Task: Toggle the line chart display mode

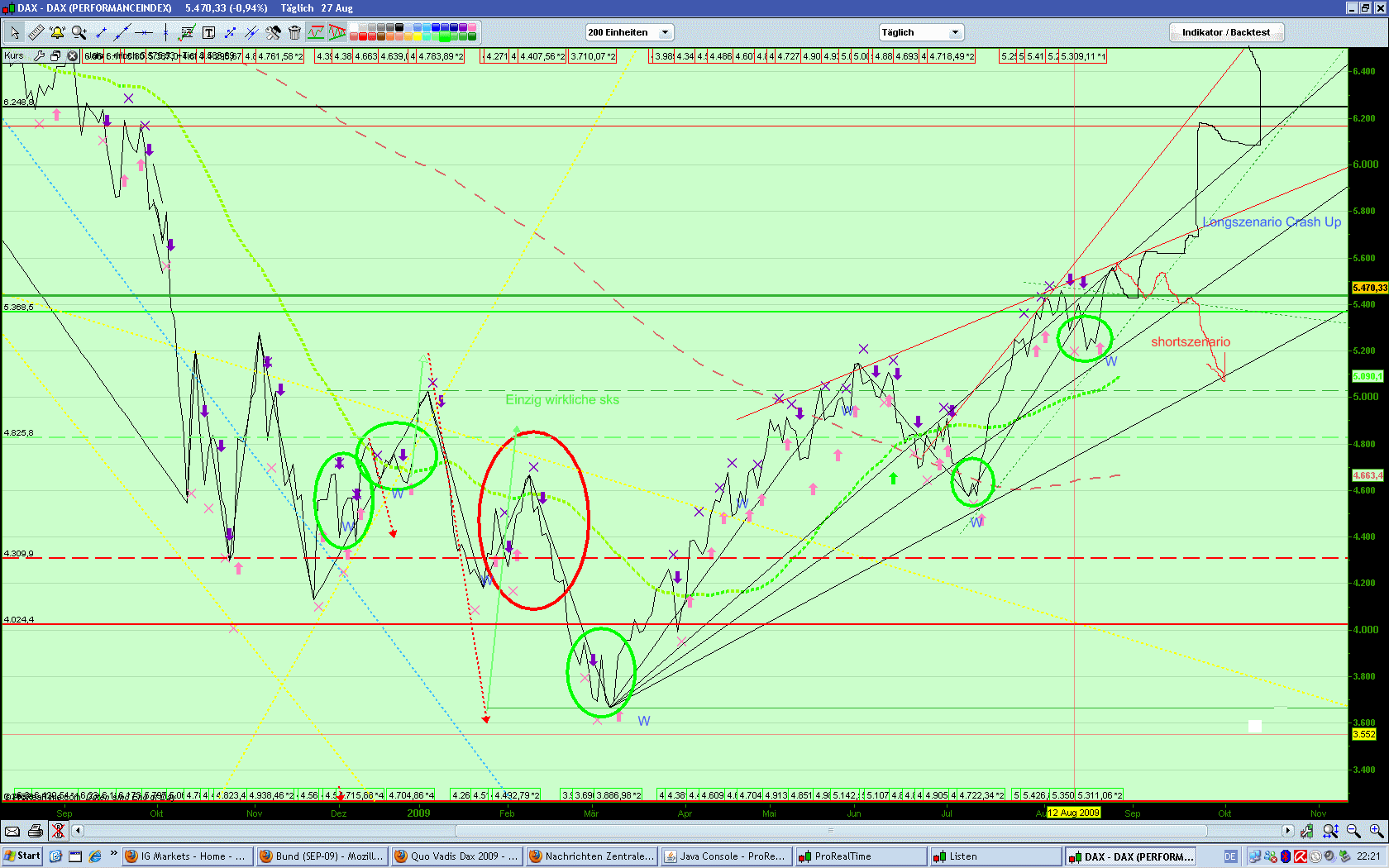Action: pos(316,32)
